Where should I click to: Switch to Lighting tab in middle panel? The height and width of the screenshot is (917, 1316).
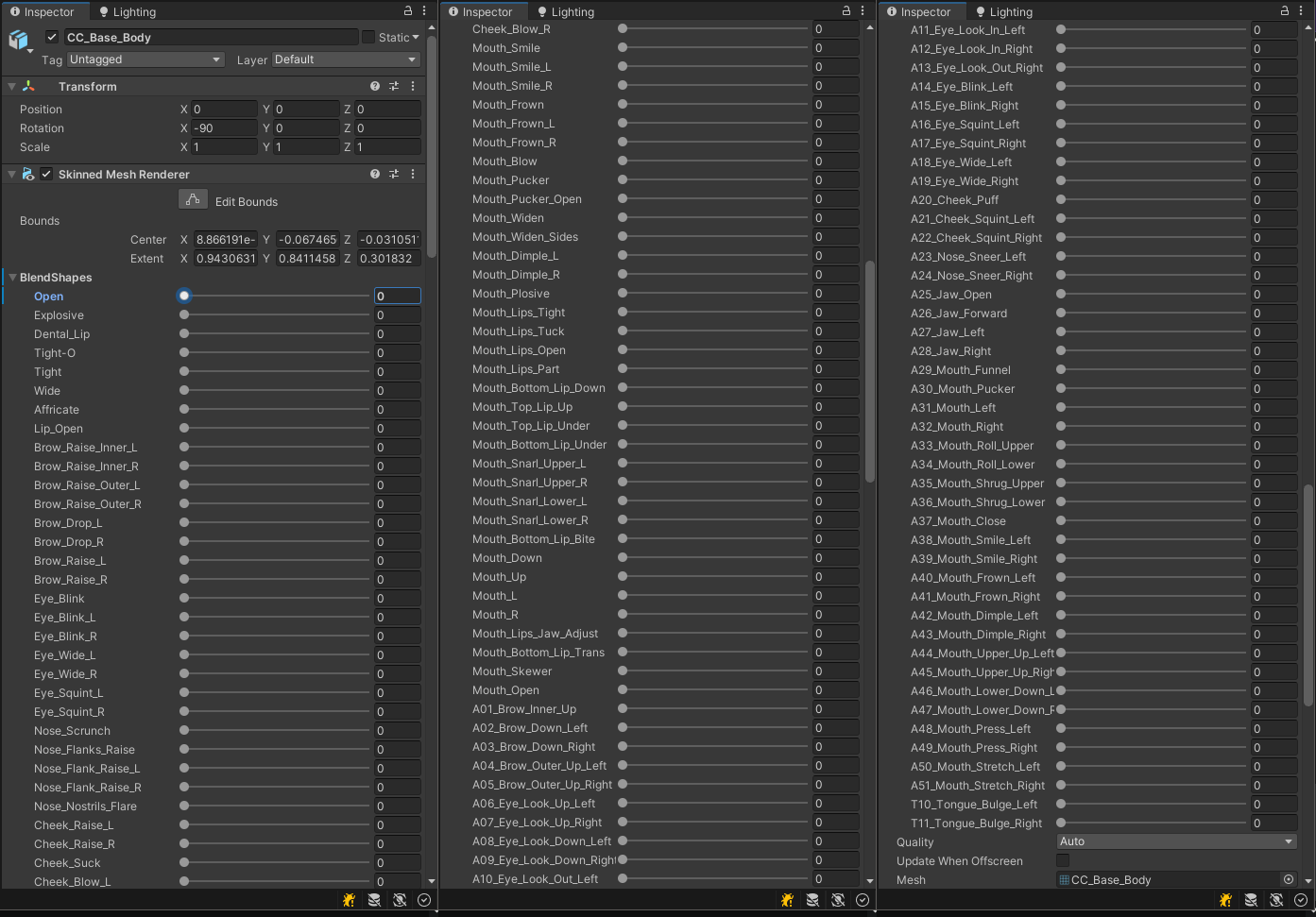566,11
